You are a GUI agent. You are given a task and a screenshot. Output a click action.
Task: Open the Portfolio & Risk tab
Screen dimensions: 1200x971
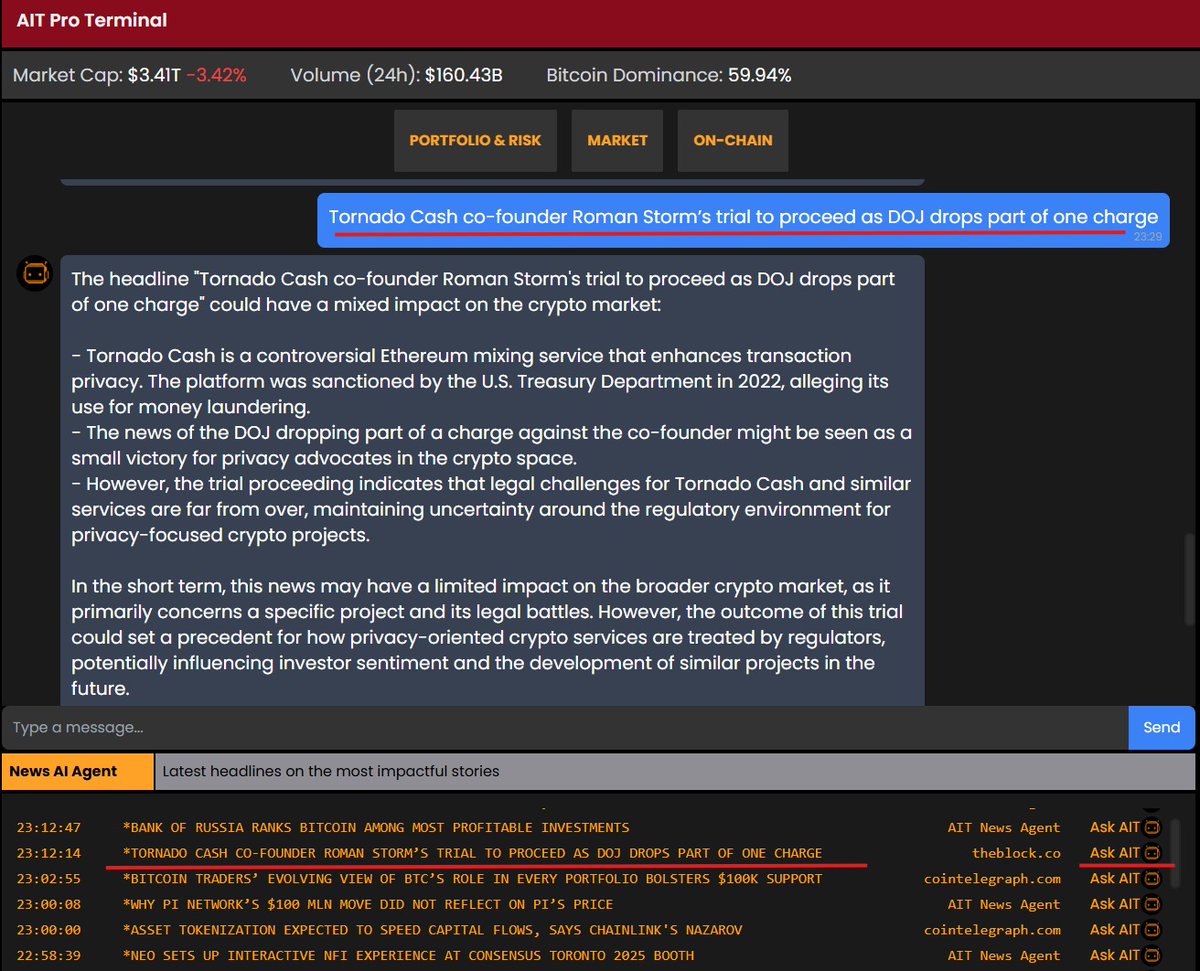[475, 140]
